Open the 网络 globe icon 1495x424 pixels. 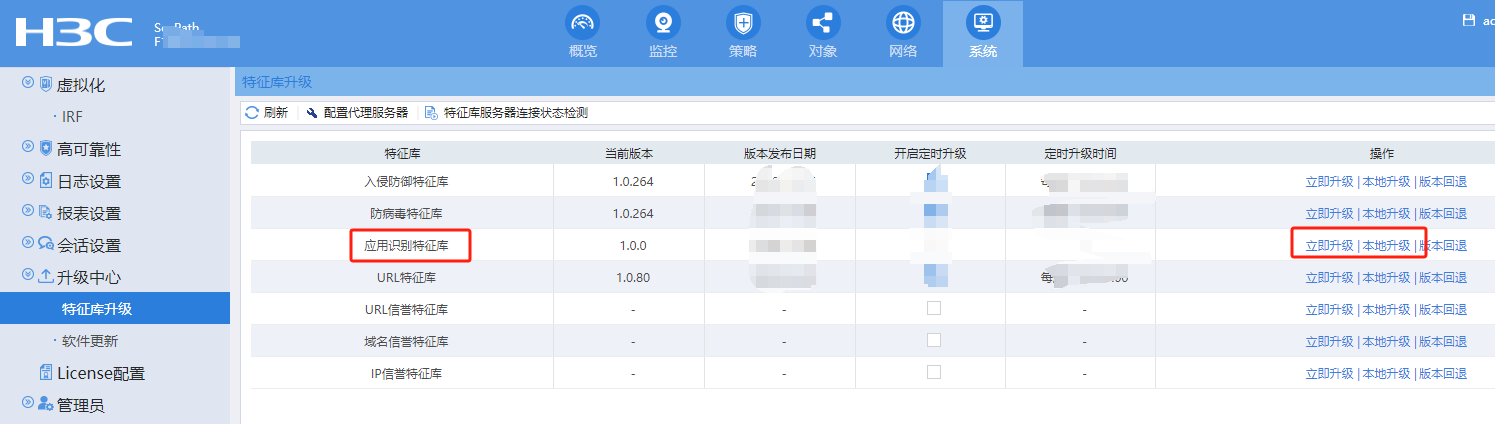pyautogui.click(x=902, y=23)
